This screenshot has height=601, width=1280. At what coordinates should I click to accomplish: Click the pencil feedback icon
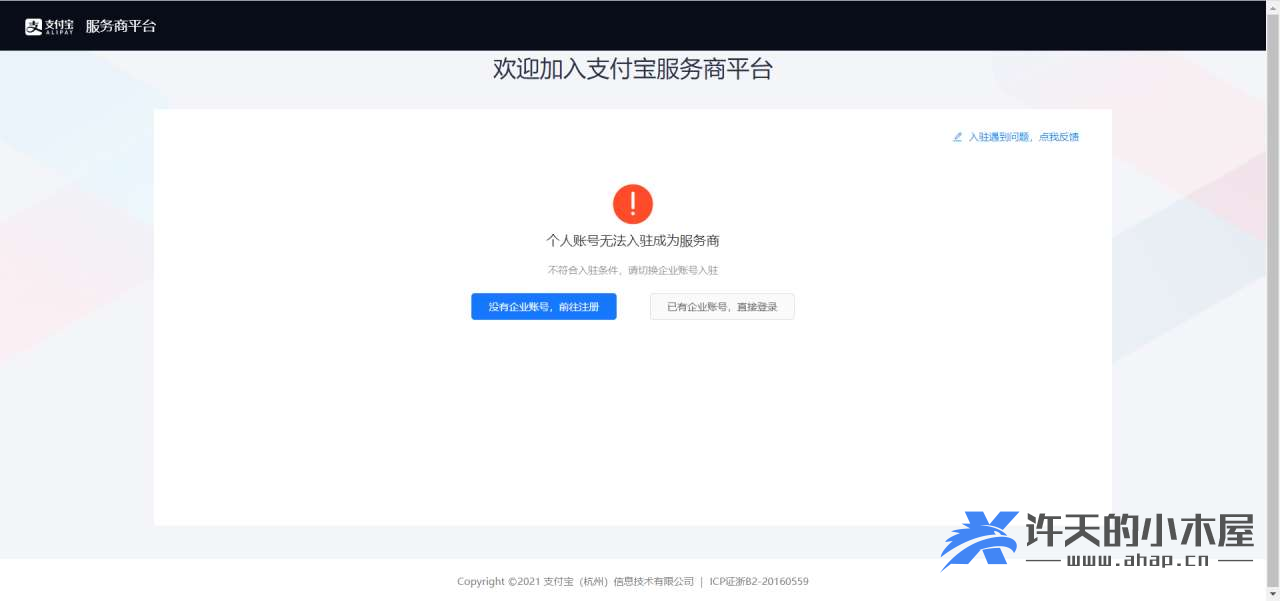(x=957, y=137)
